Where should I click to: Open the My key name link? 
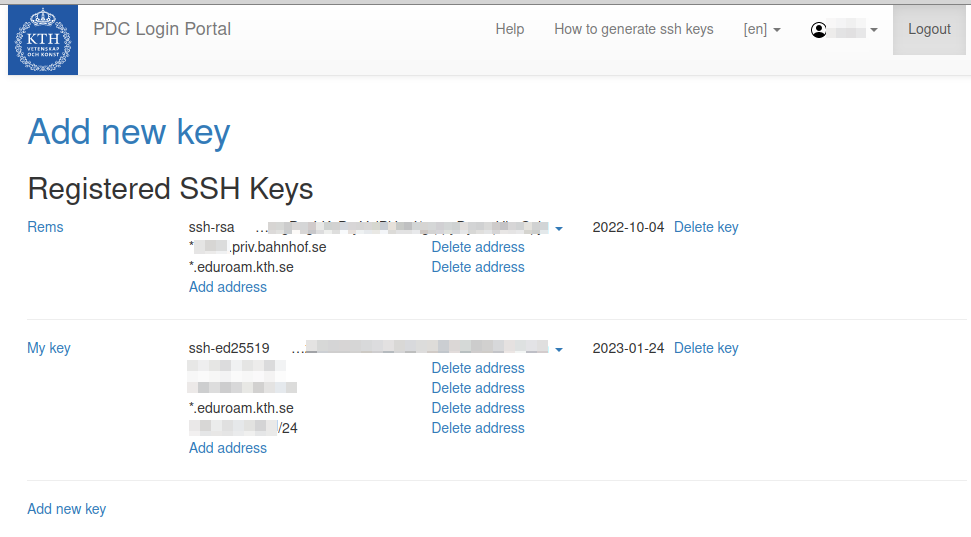coord(49,348)
